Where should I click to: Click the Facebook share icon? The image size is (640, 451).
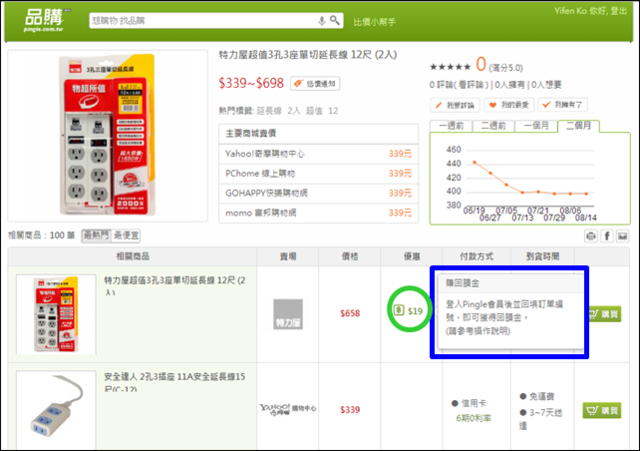[607, 236]
